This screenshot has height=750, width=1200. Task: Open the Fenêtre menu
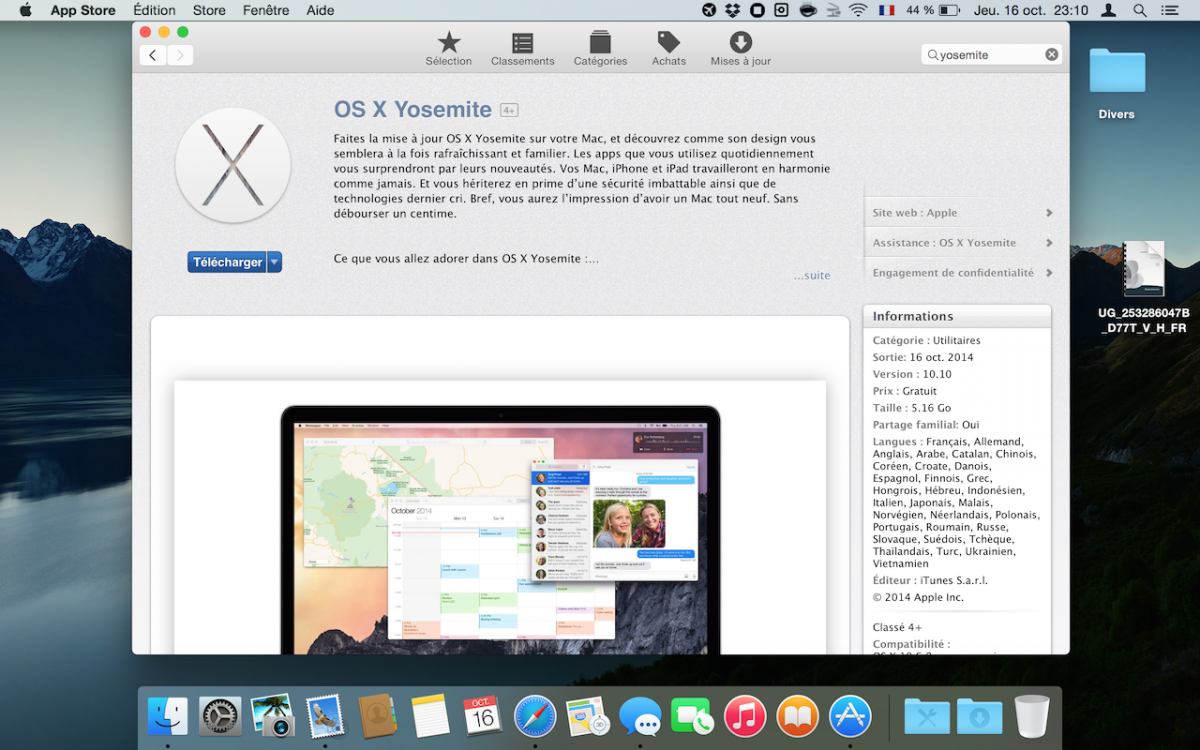(266, 10)
